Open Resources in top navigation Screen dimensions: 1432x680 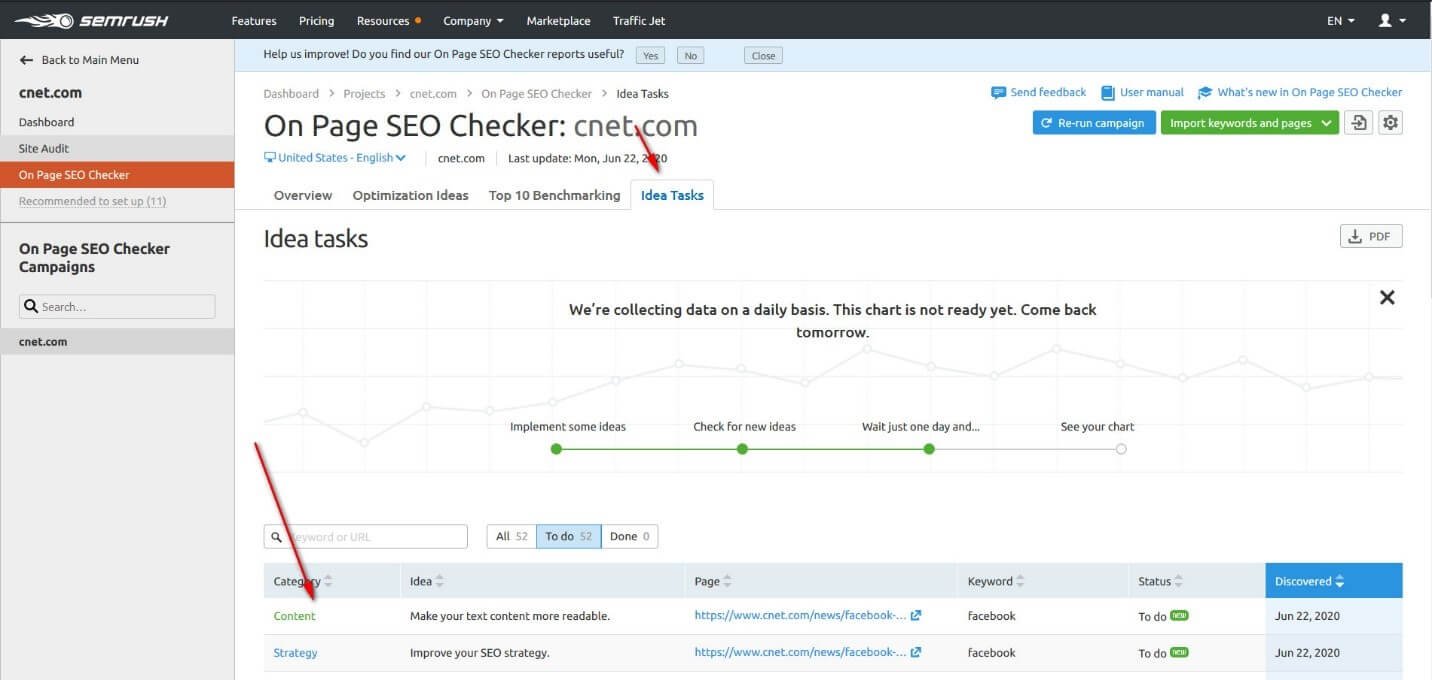(x=388, y=20)
